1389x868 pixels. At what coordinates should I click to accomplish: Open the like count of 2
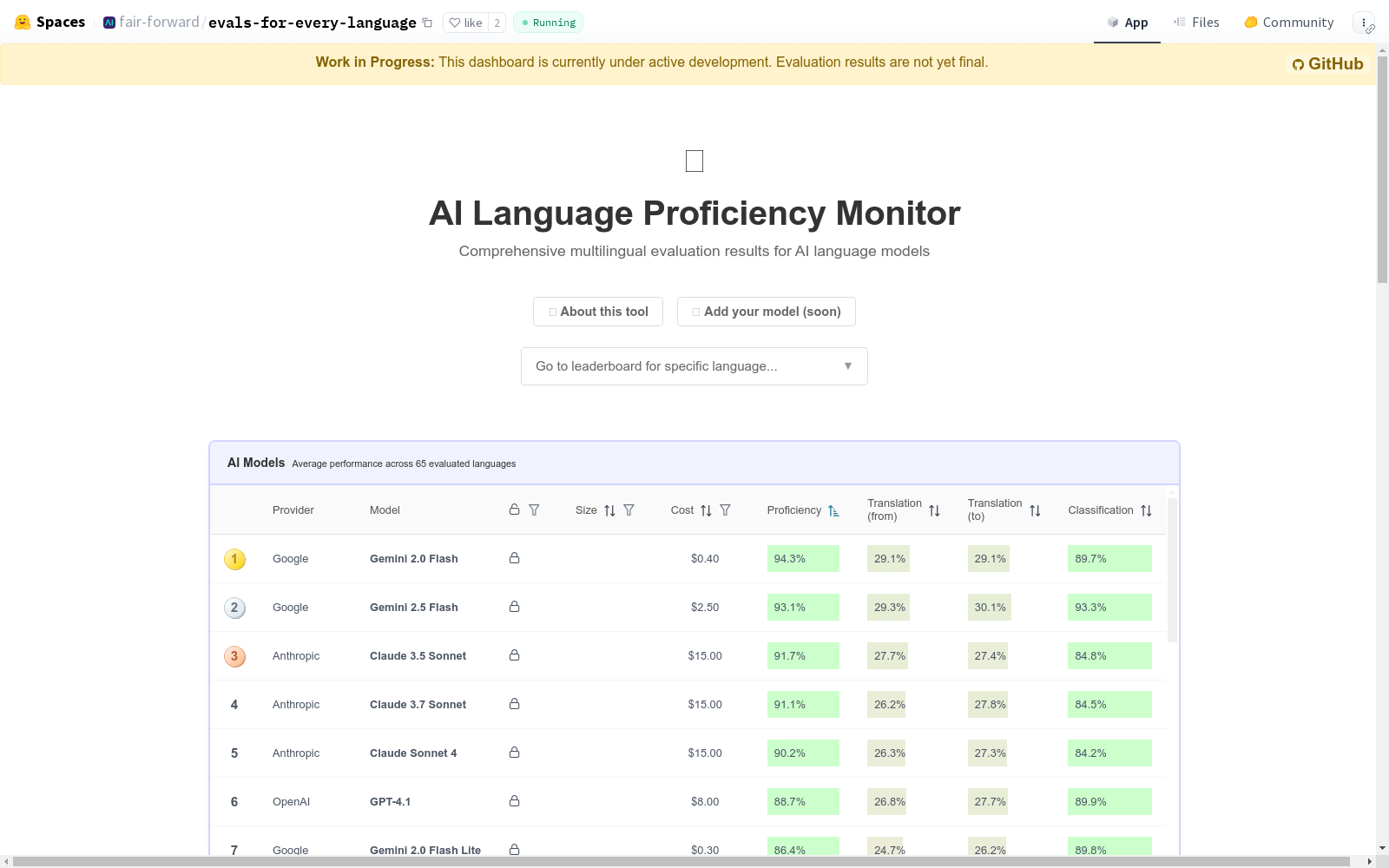pos(497,23)
